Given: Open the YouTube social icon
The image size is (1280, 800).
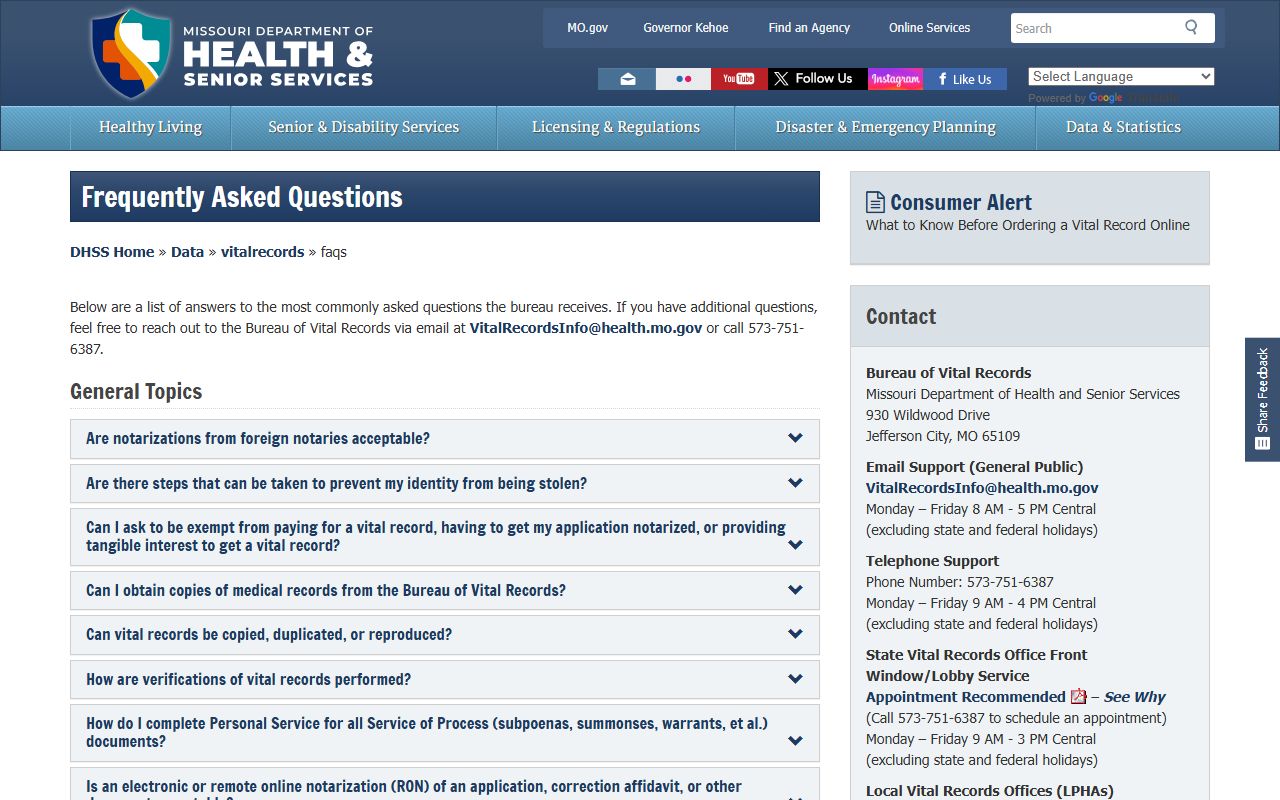Looking at the screenshot, I should click(x=739, y=79).
